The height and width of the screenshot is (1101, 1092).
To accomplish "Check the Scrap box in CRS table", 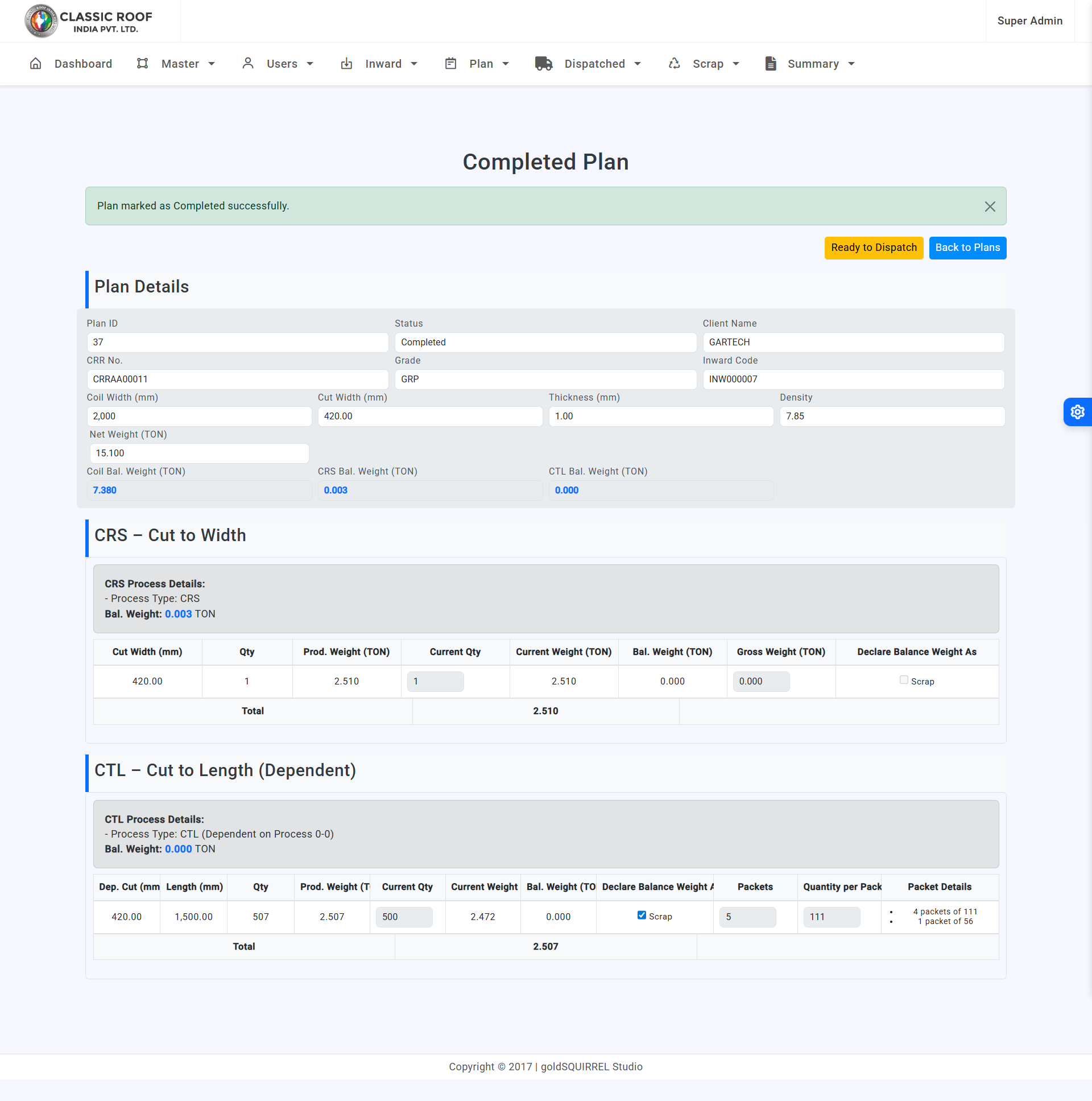I will point(903,679).
